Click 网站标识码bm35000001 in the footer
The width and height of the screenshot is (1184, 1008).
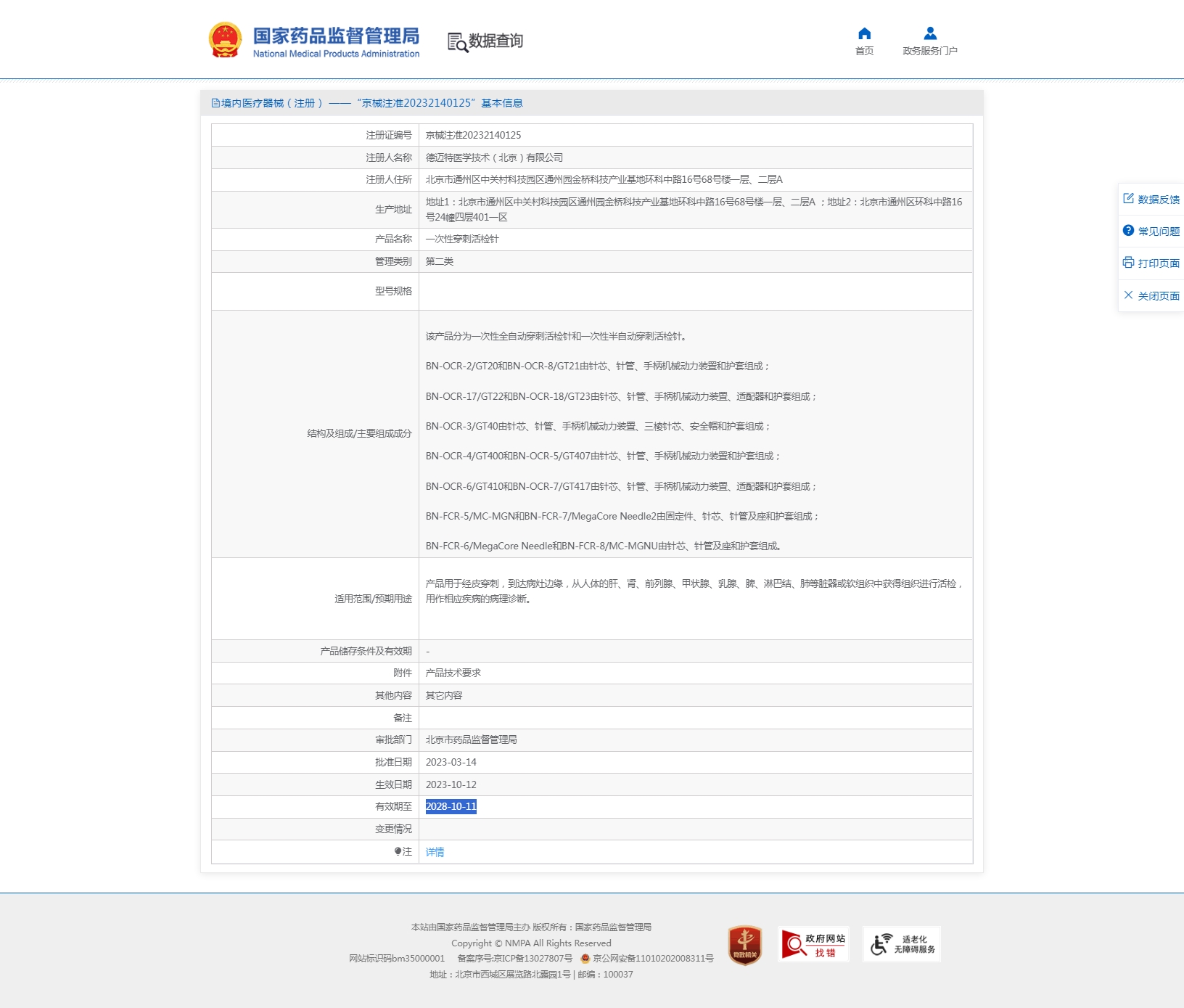(x=397, y=959)
